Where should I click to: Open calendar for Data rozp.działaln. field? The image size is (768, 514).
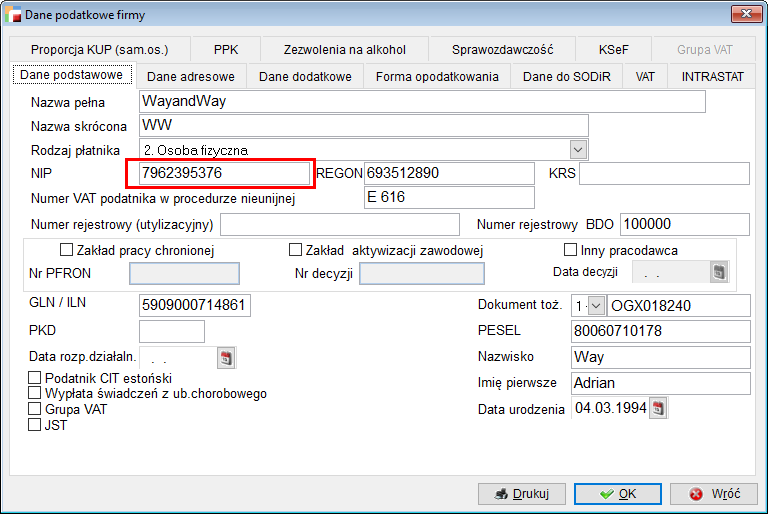point(225,357)
